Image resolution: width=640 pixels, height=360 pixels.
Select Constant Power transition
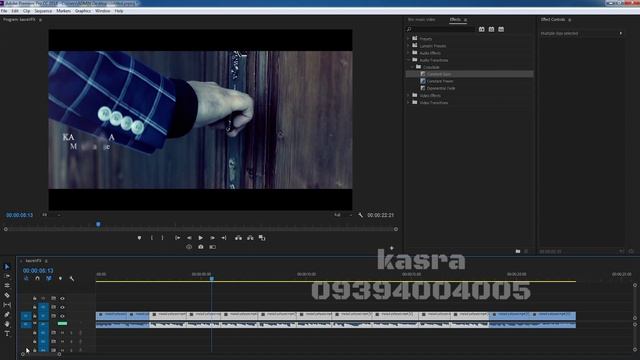[440, 81]
